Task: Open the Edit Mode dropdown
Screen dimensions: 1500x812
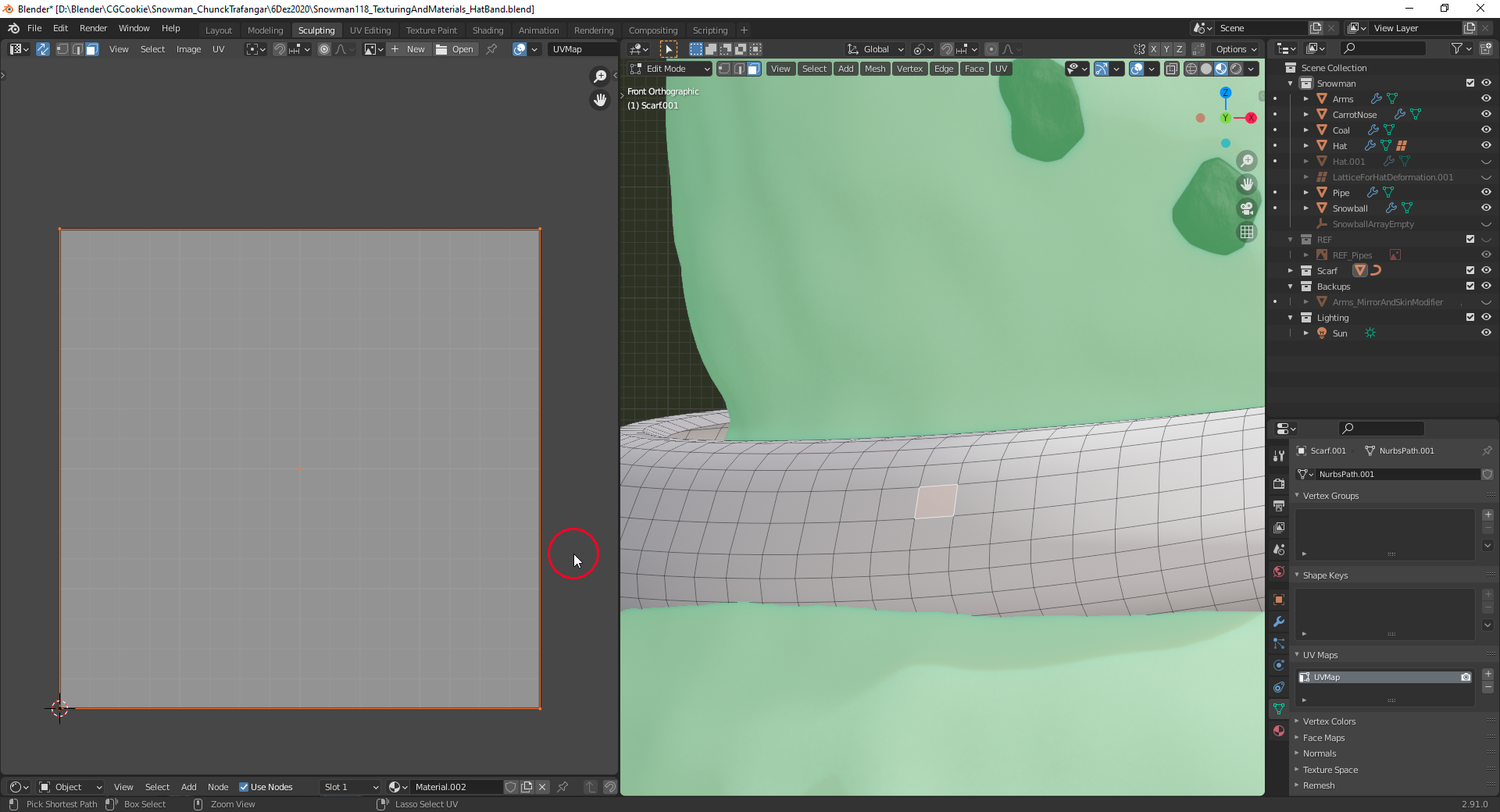Action: click(669, 69)
